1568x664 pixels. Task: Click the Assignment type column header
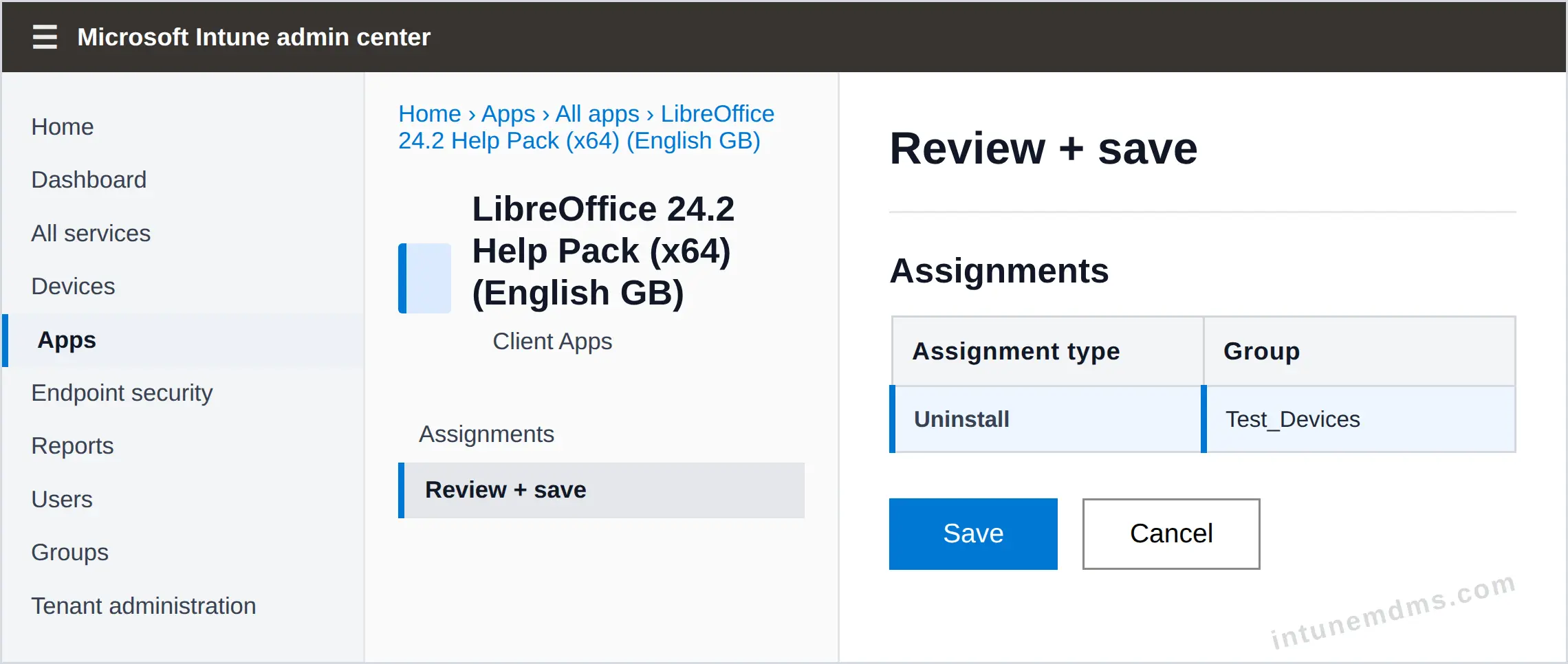tap(1047, 351)
